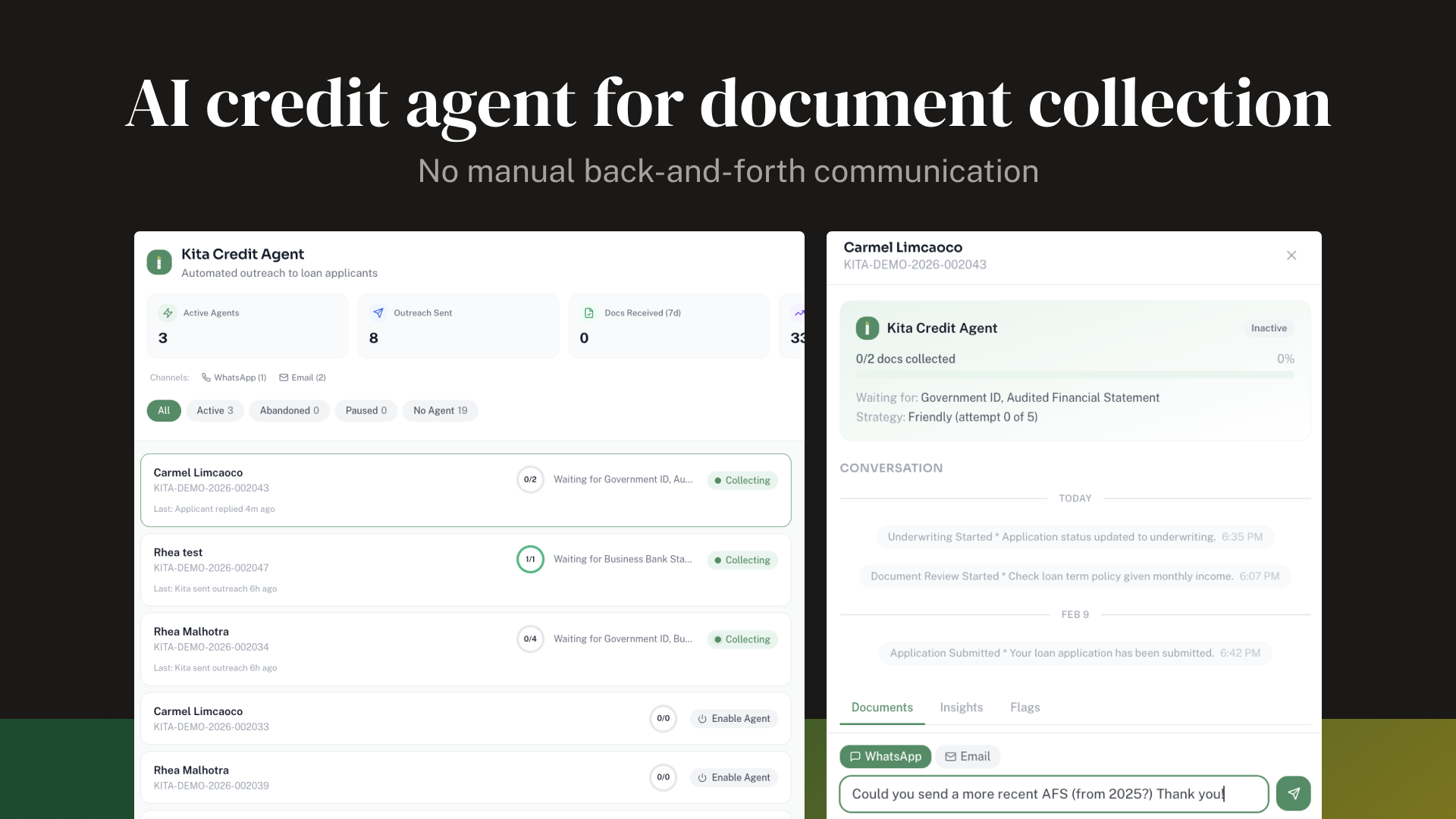Switch to the Insights tab

click(961, 707)
